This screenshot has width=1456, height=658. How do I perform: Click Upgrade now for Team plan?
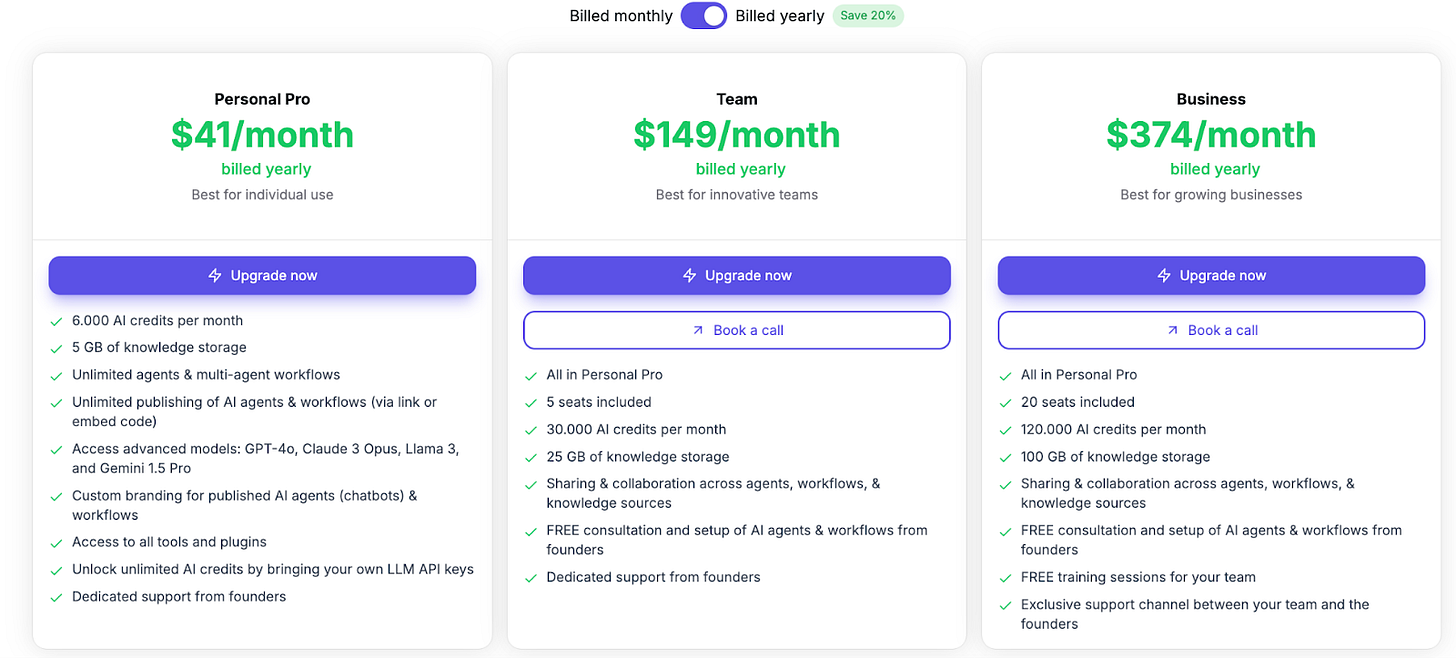click(x=737, y=275)
